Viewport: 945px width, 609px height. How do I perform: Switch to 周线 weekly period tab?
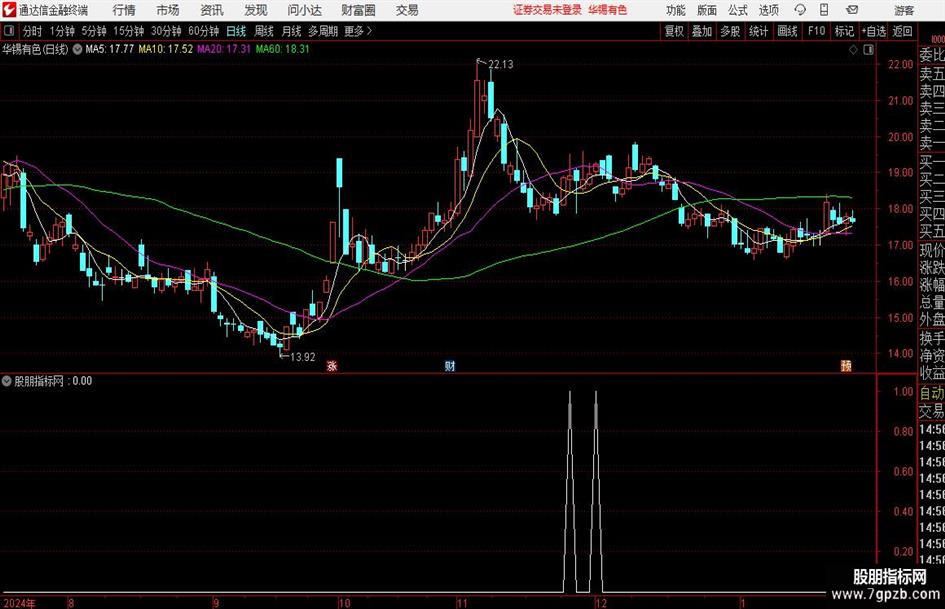pos(263,31)
